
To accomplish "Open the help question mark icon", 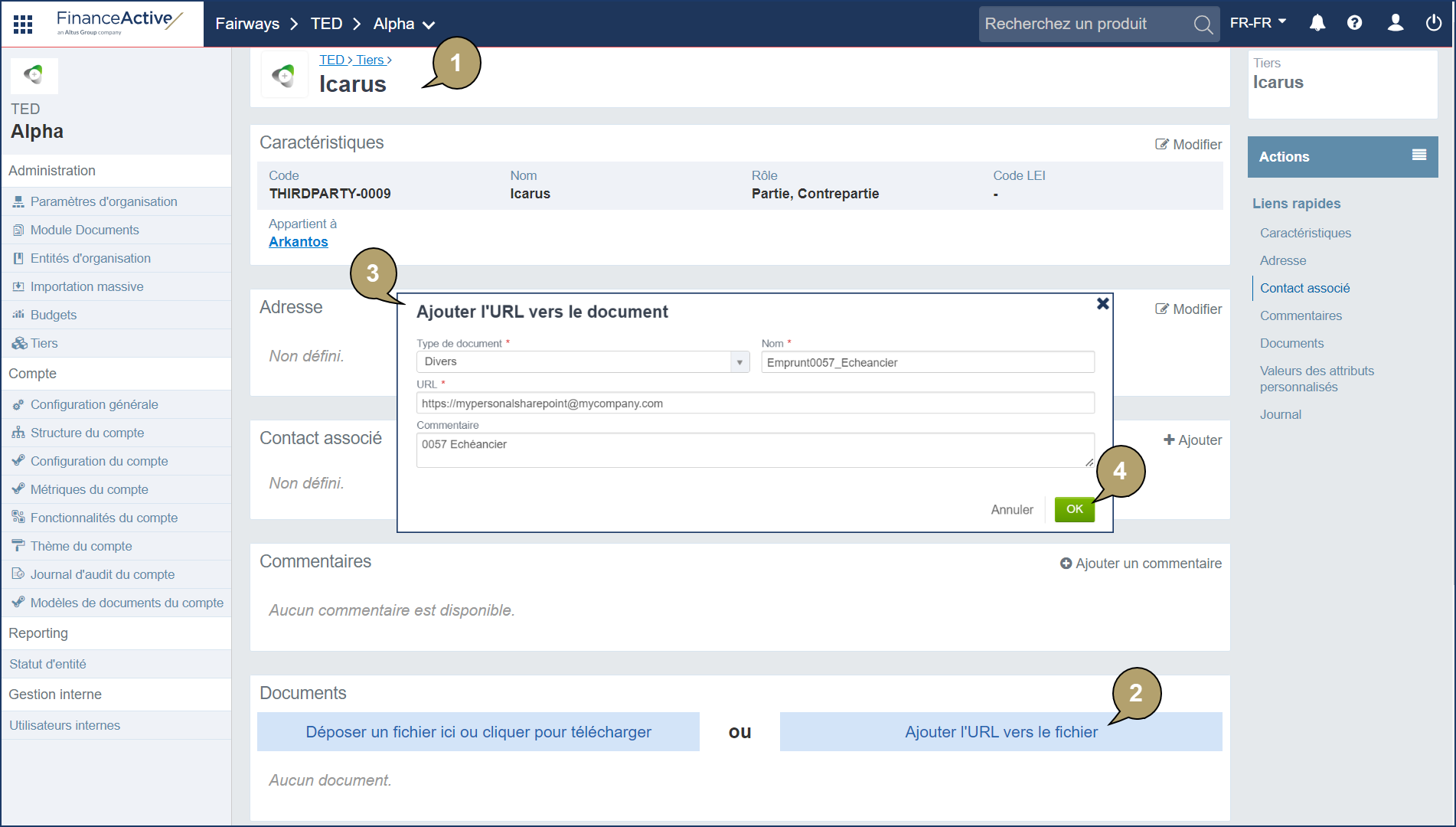I will point(1354,23).
